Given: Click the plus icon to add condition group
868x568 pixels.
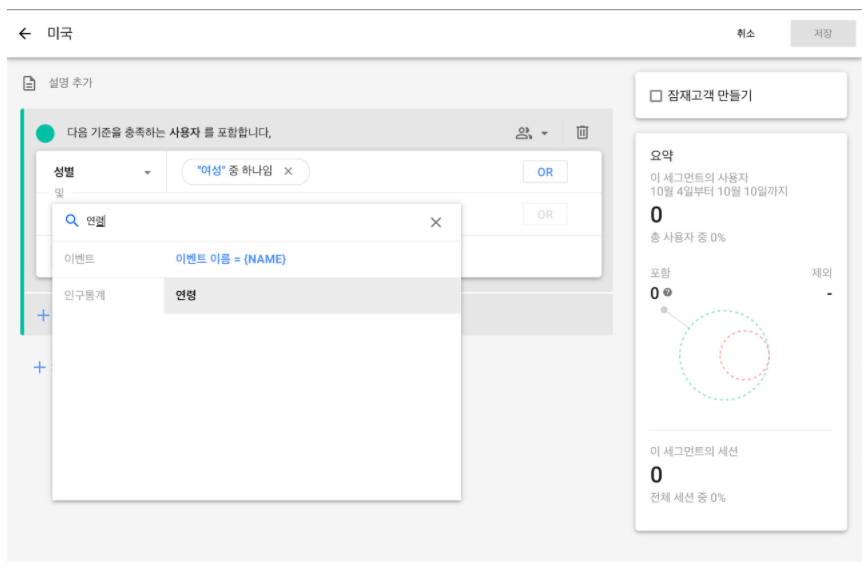Looking at the screenshot, I should click(43, 316).
